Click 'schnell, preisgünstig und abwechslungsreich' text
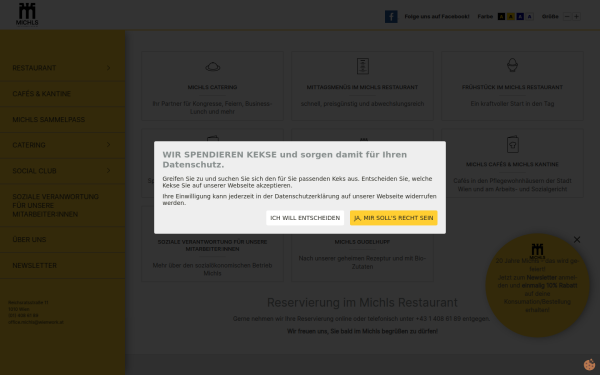 pos(362,104)
